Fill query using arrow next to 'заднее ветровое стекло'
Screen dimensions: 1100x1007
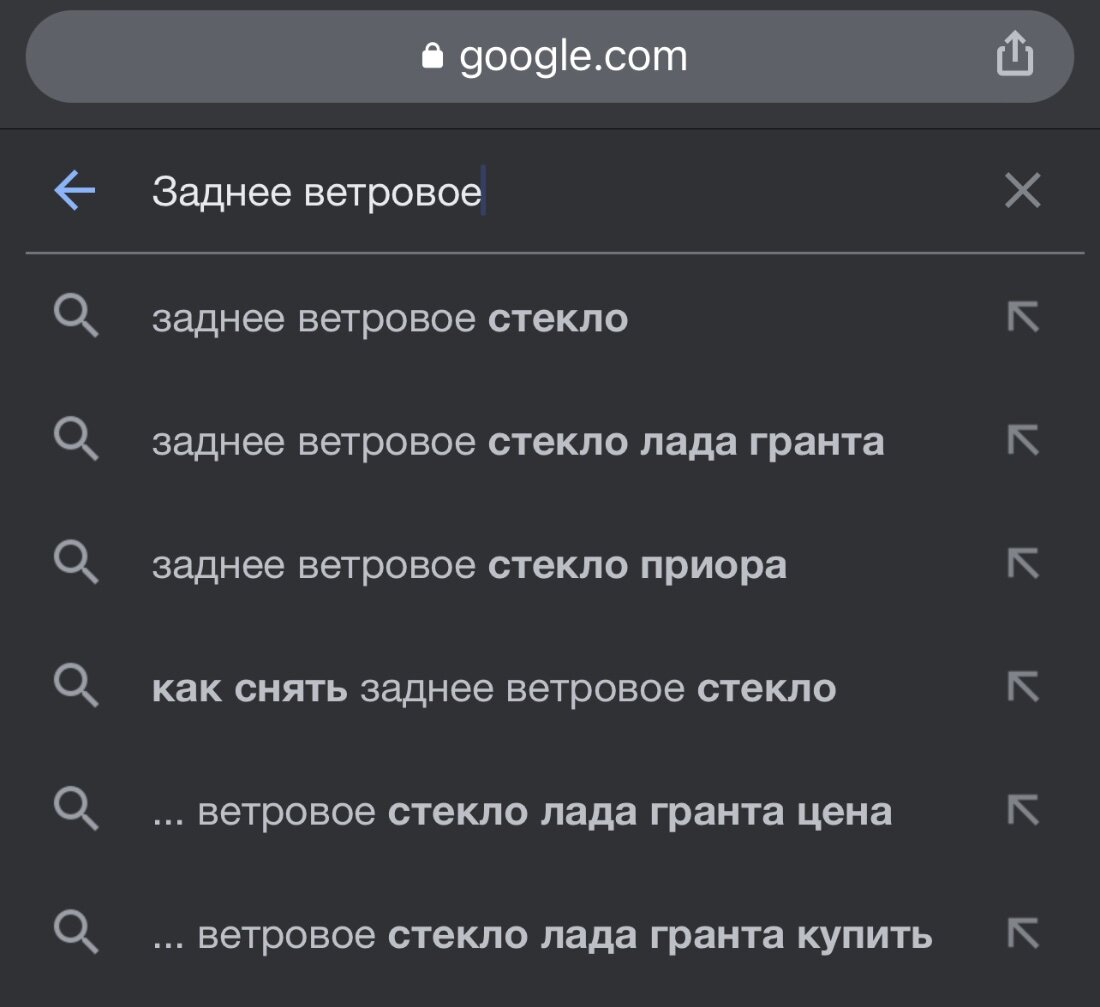click(1023, 317)
